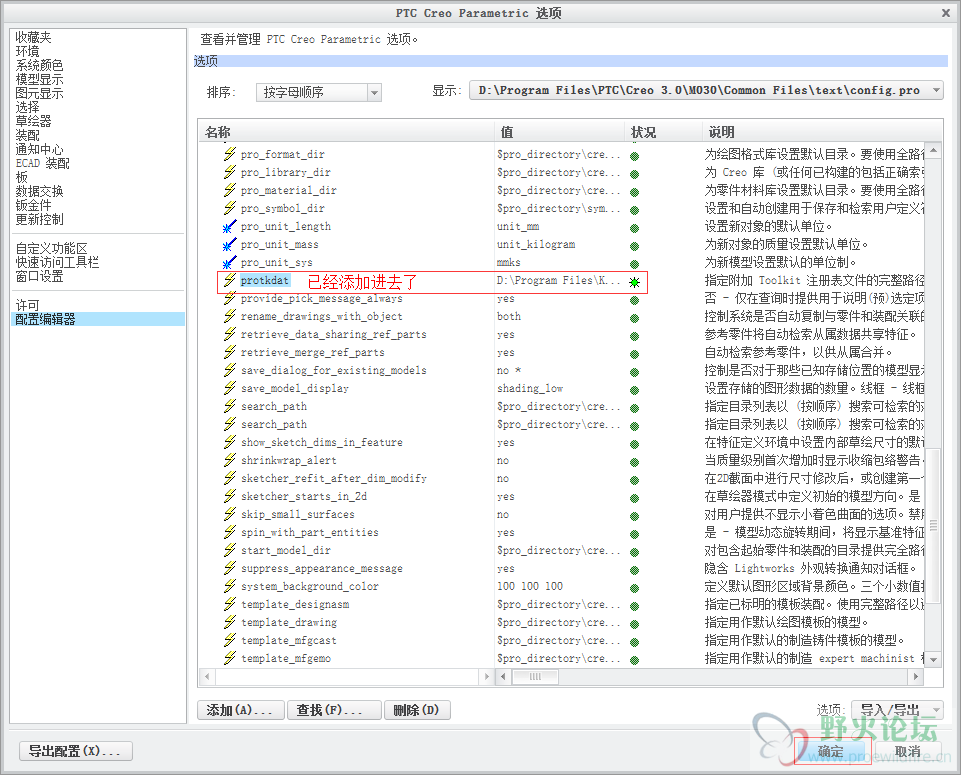Click the value column horizontal scrollbar thumb
961x775 pixels.
coord(535,677)
